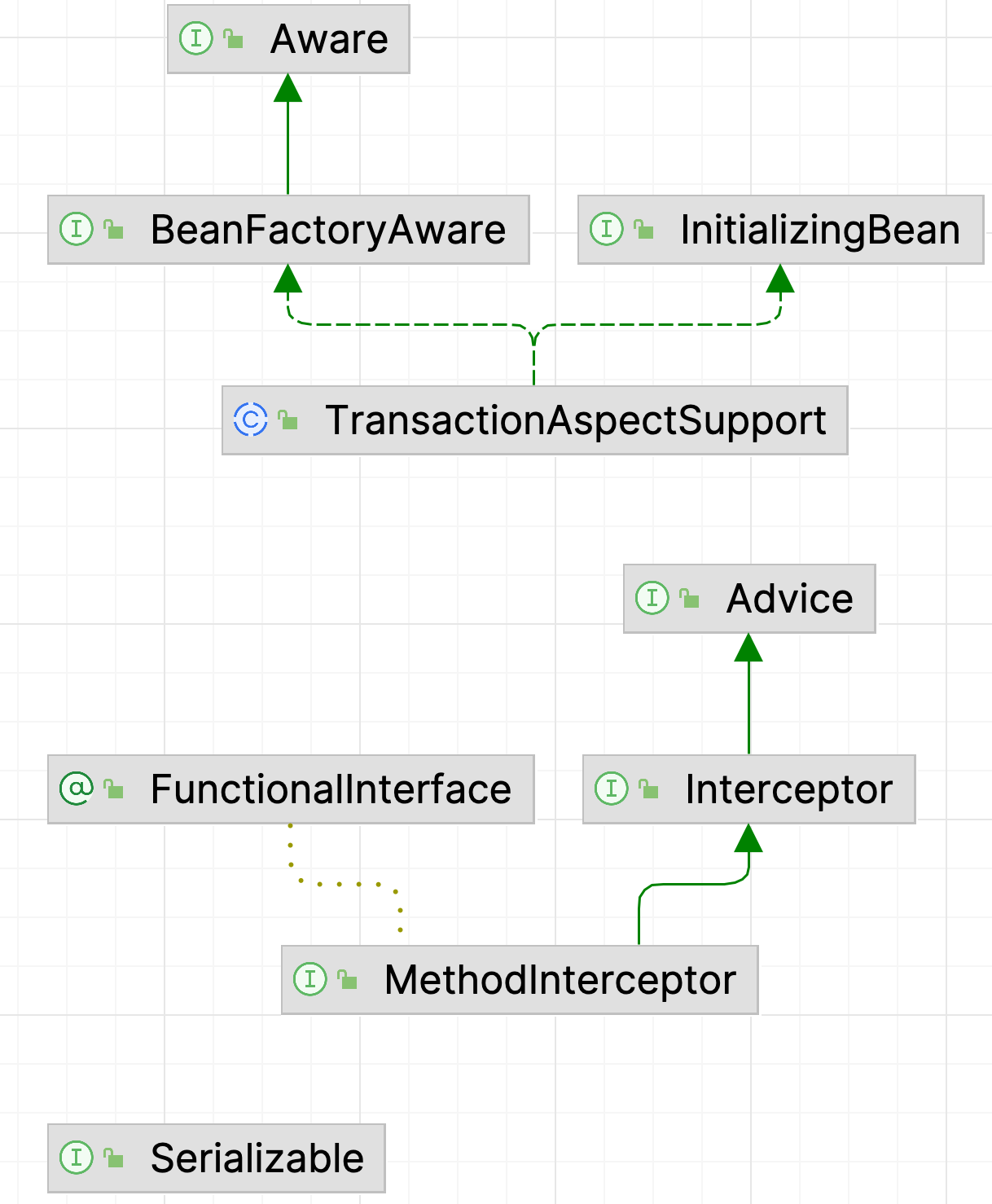Select the MethodInterceptor node label

point(560,980)
